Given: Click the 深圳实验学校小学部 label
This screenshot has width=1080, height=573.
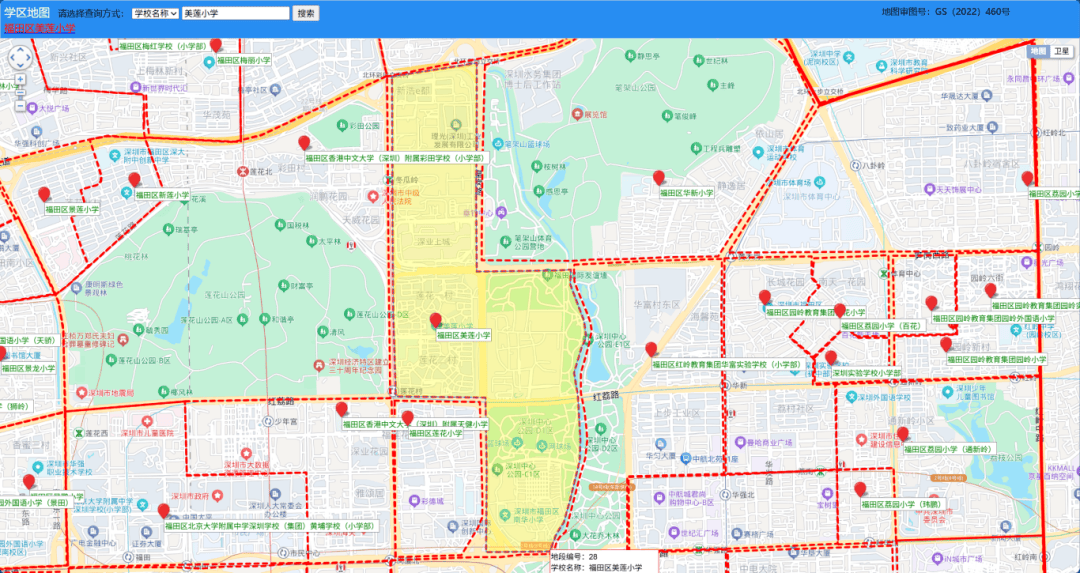Looking at the screenshot, I should pos(866,373).
